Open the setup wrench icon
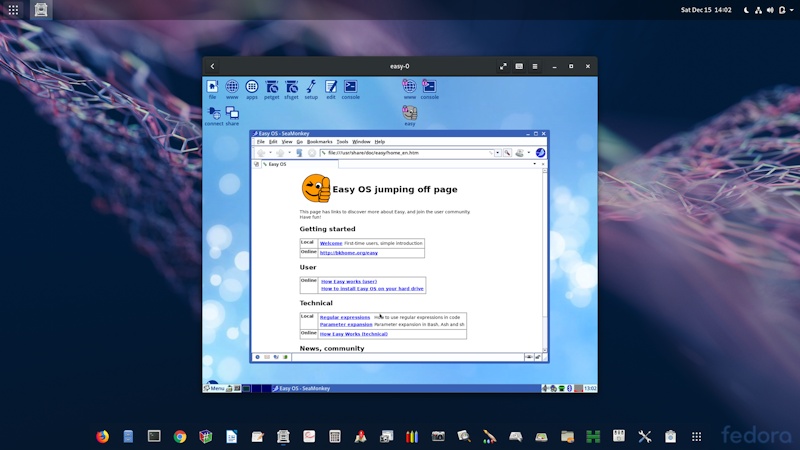 311,89
